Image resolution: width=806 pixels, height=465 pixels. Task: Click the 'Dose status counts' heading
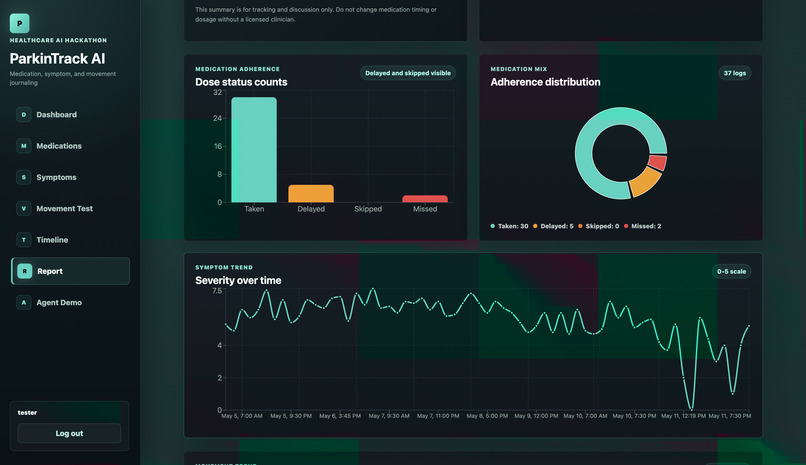[x=241, y=82]
